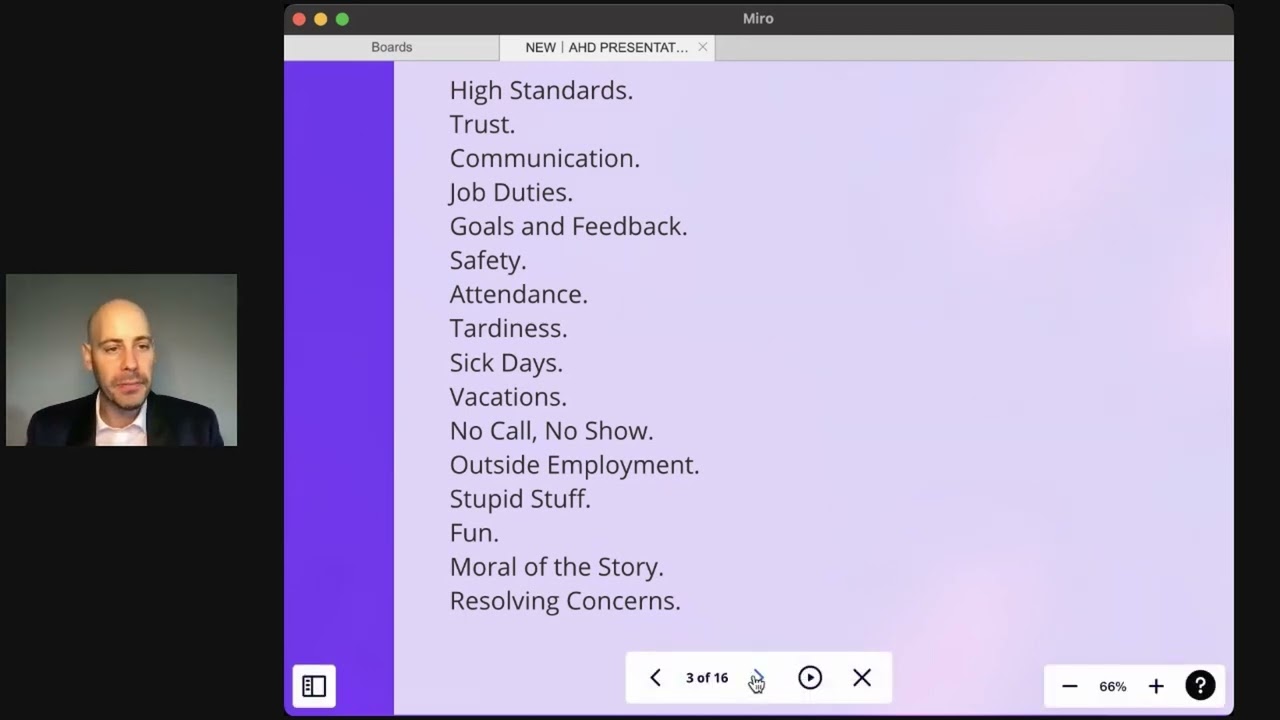Viewport: 1280px width, 720px height.
Task: Close the AHD PRESENTAT... tab
Action: (703, 47)
